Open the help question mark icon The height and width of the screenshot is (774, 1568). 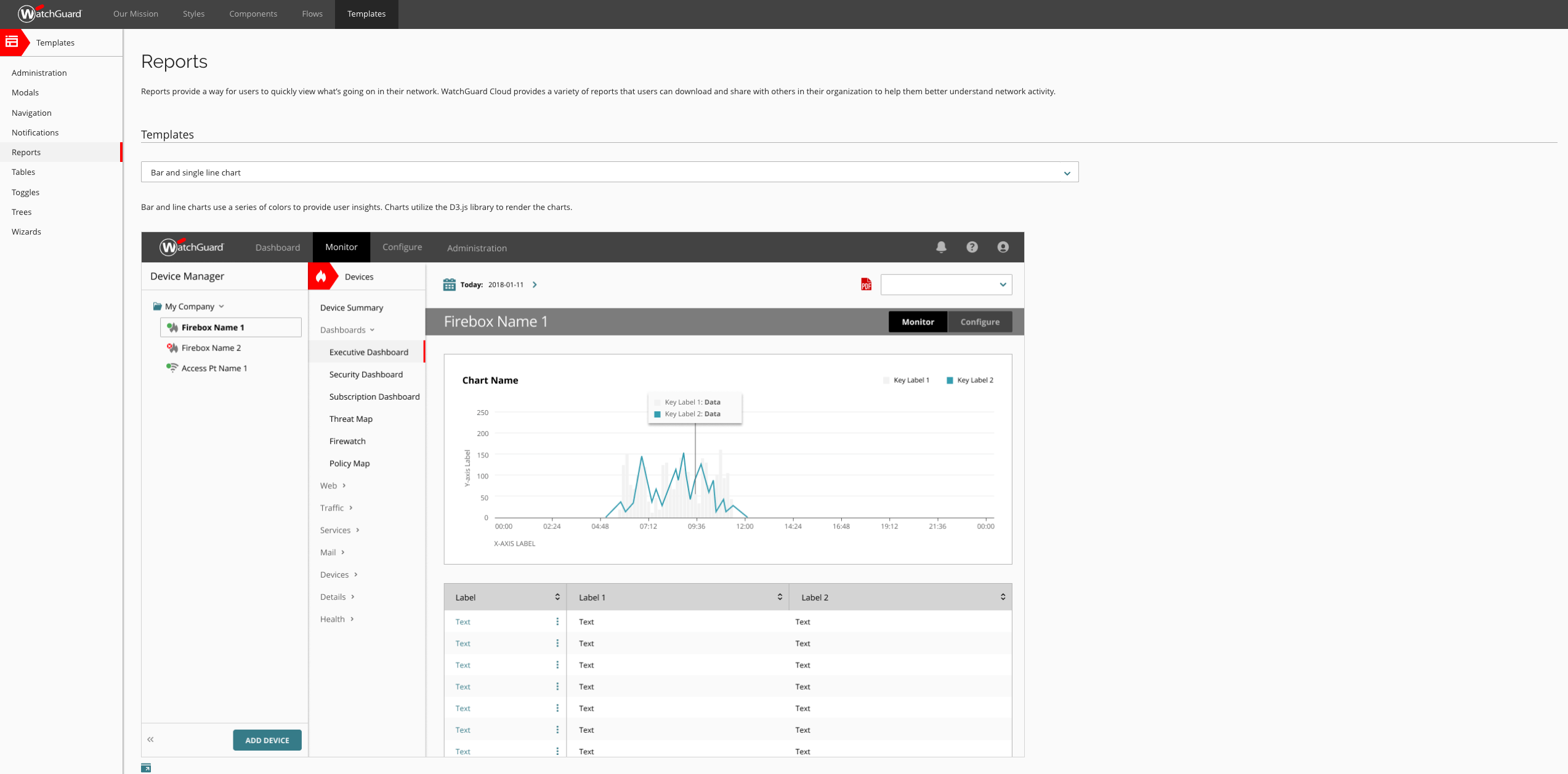pyautogui.click(x=972, y=247)
